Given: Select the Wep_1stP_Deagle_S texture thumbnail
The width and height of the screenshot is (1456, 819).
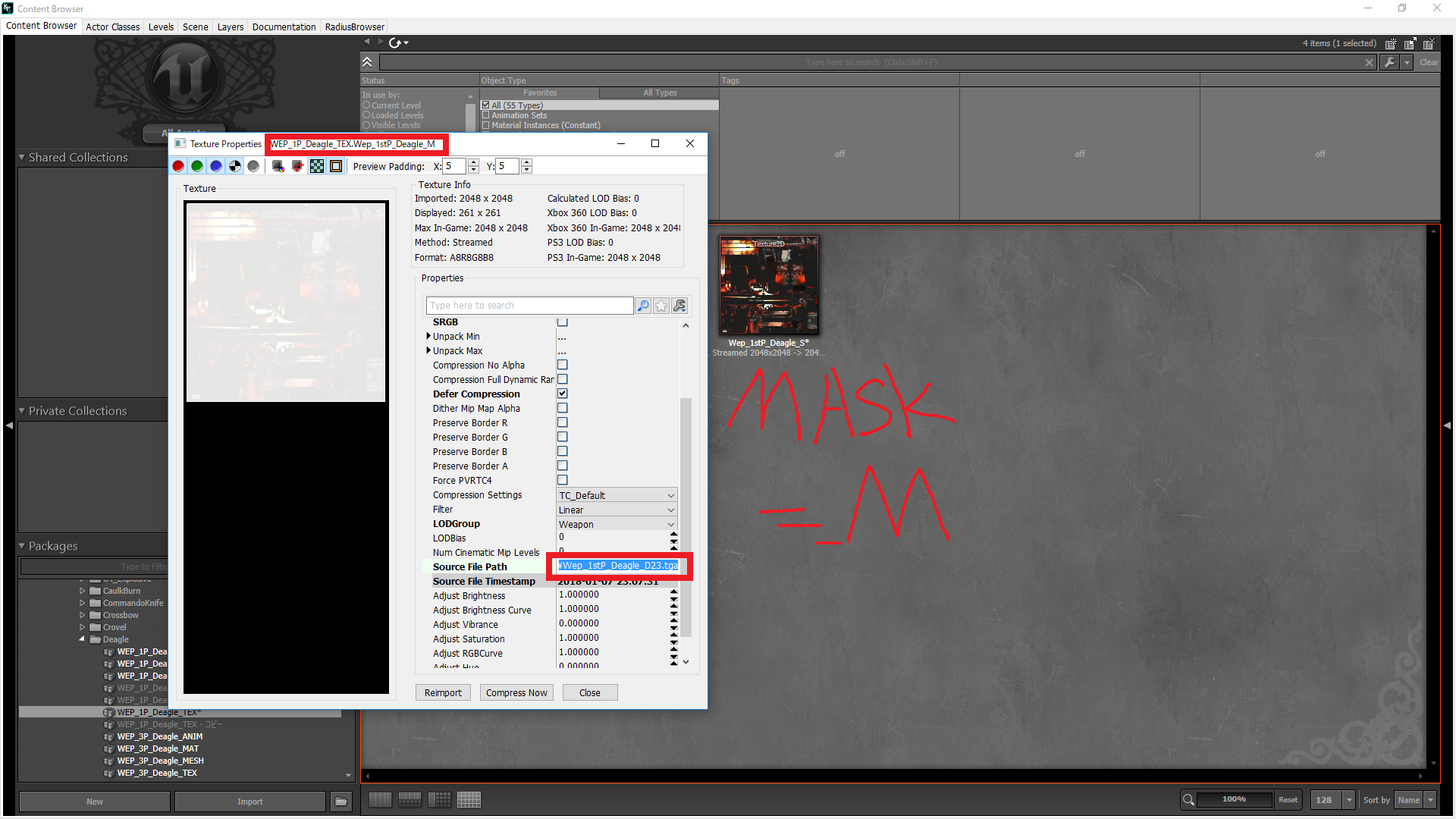Looking at the screenshot, I should [769, 285].
